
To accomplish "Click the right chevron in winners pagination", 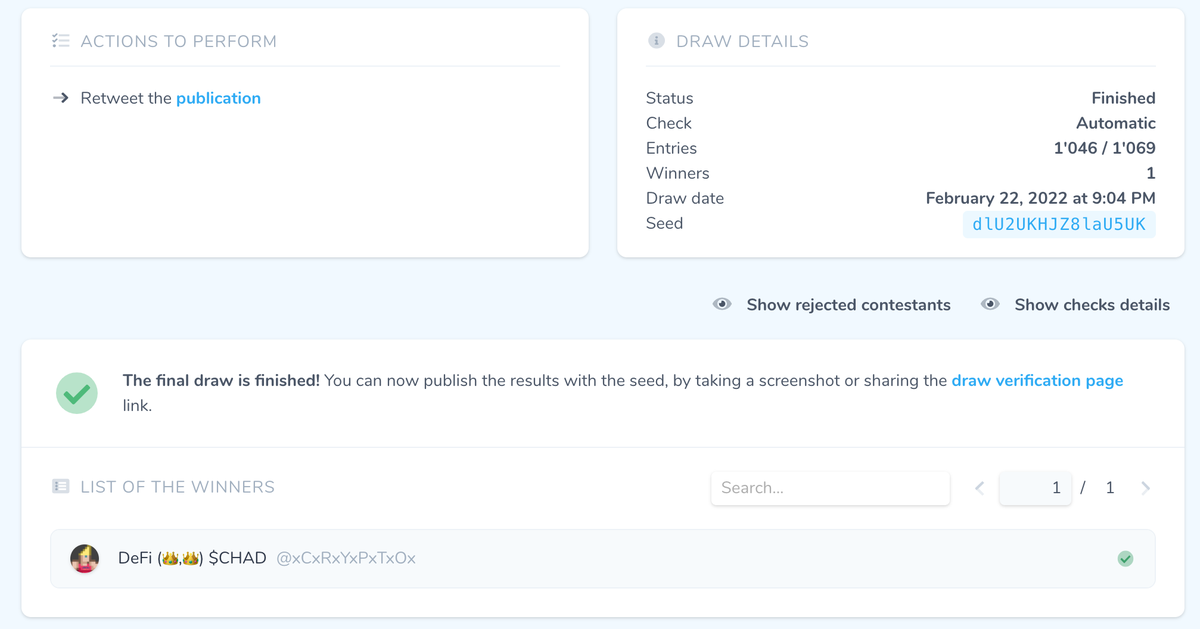I will tap(1146, 487).
